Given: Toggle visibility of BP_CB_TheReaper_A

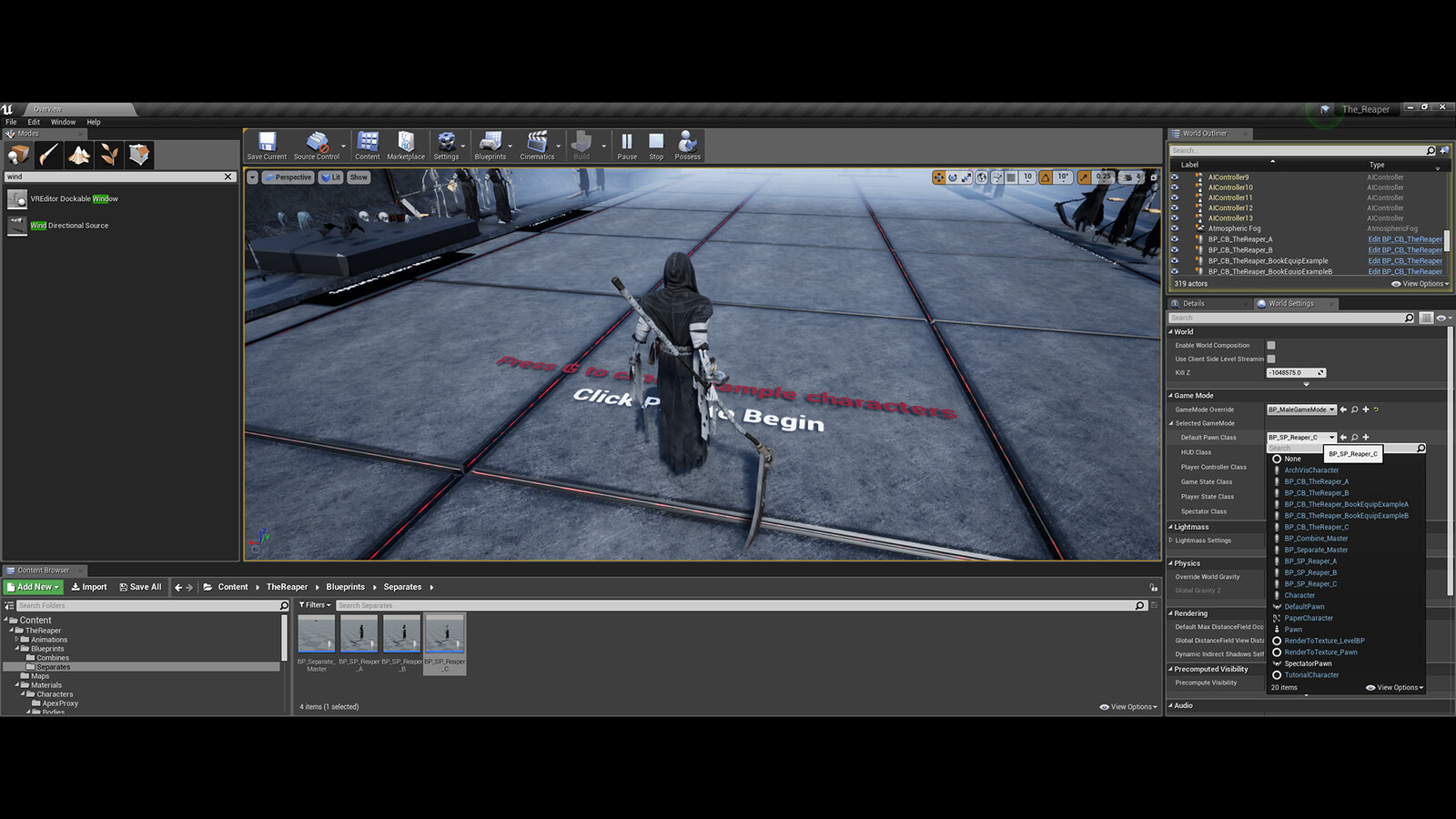Looking at the screenshot, I should click(1174, 239).
